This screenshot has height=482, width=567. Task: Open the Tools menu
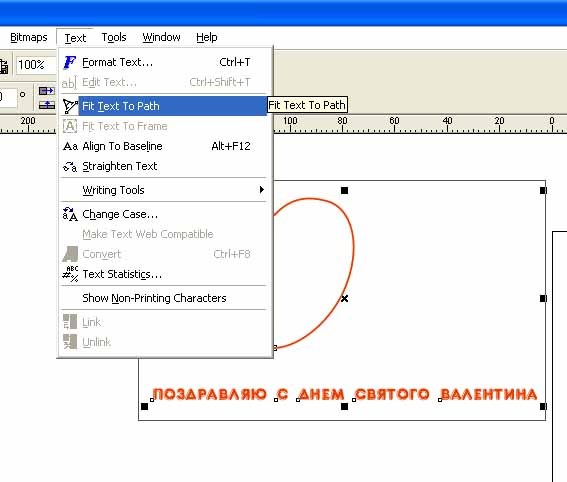point(114,37)
